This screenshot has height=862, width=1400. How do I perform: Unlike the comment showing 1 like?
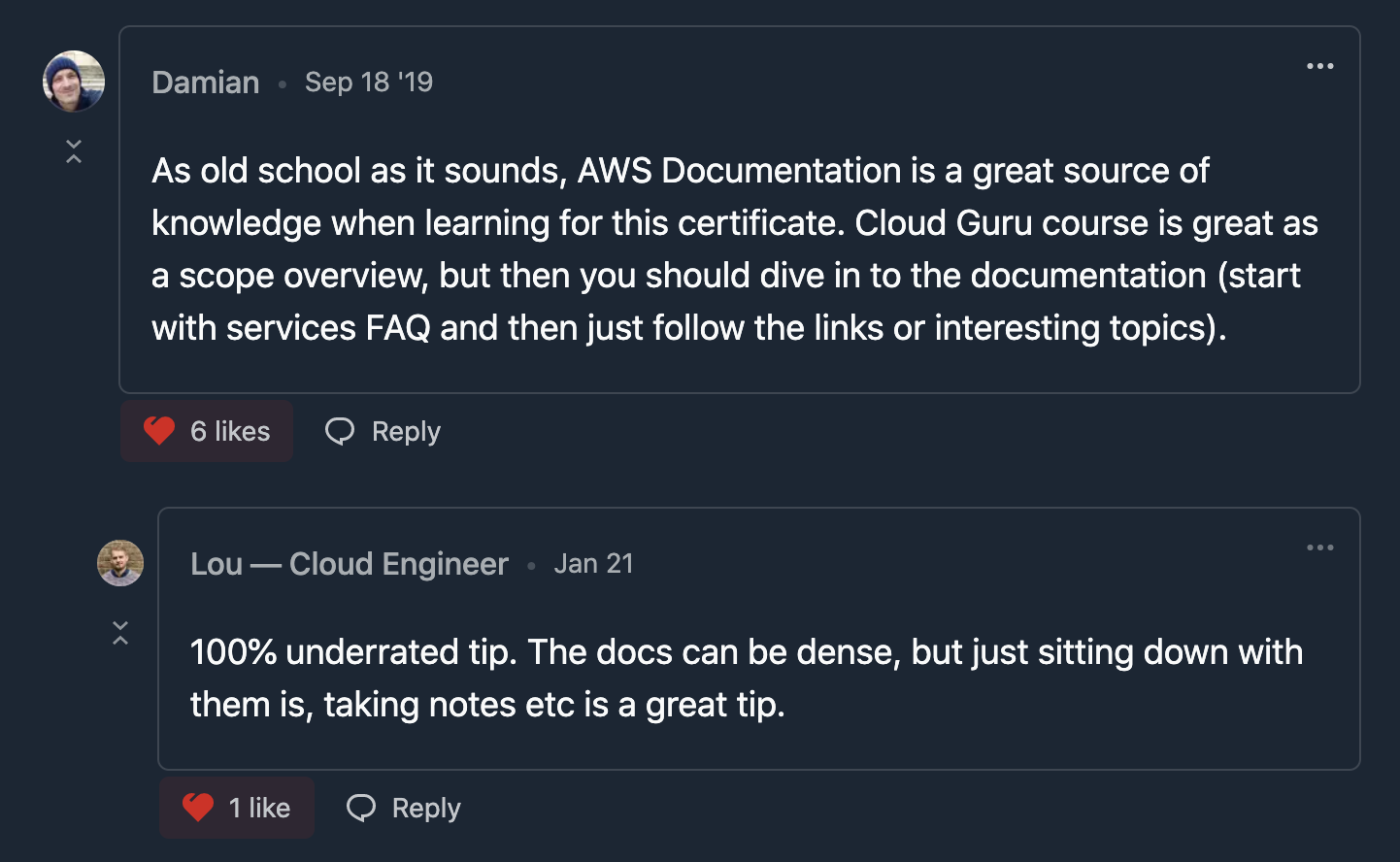(236, 807)
